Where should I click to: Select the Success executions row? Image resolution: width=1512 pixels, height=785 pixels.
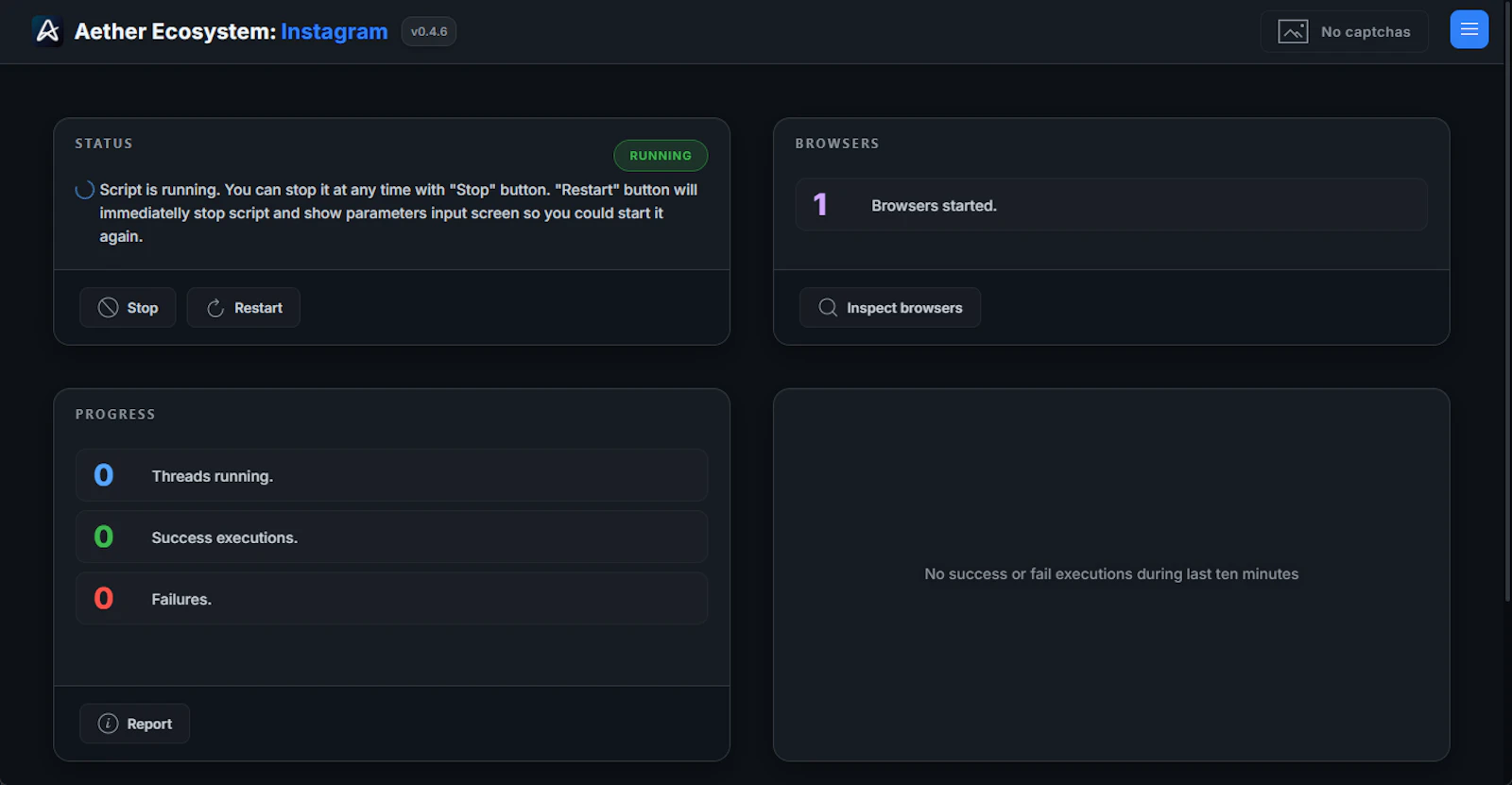(x=391, y=537)
